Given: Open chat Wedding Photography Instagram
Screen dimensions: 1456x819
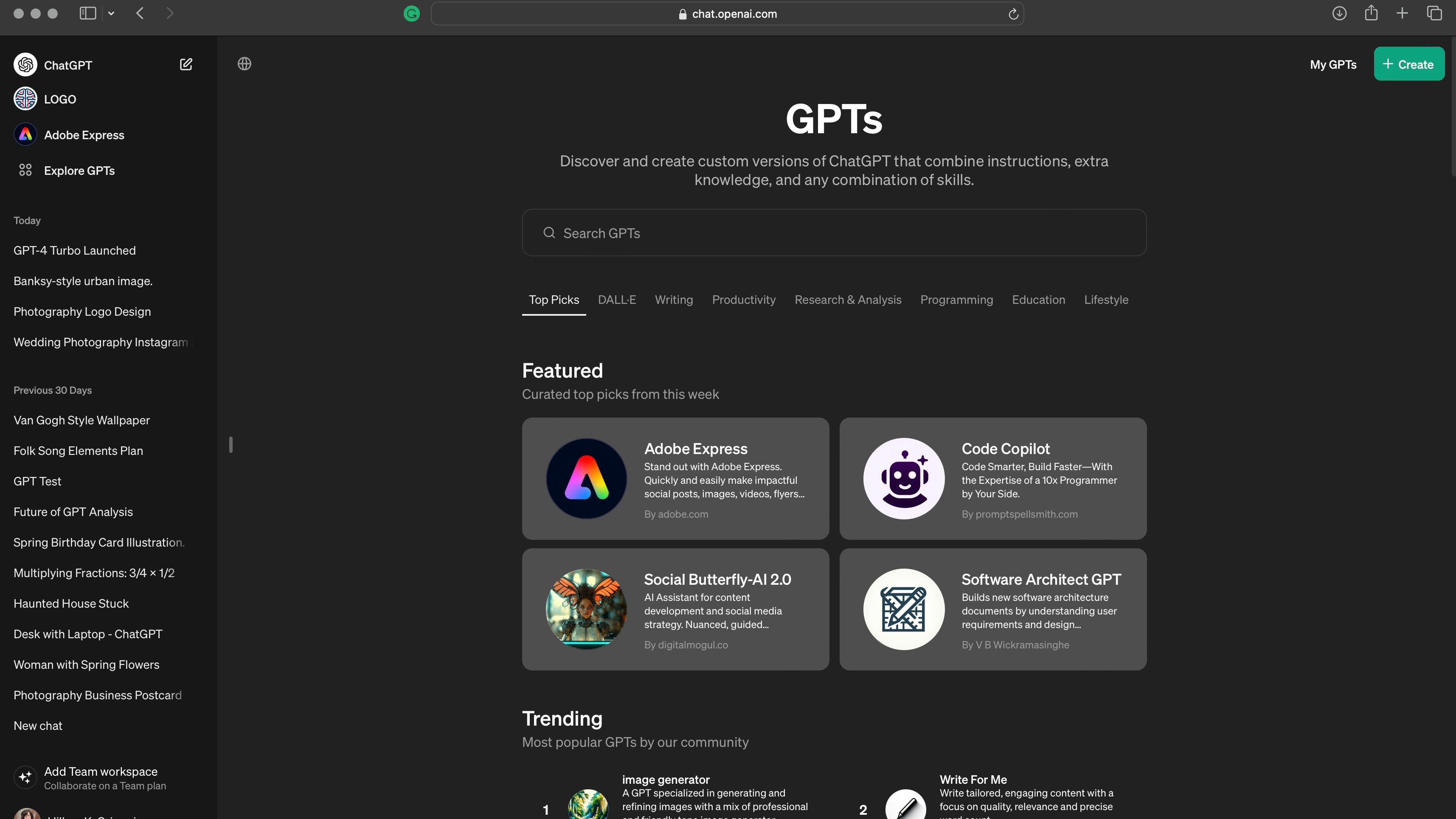Looking at the screenshot, I should pos(102,342).
